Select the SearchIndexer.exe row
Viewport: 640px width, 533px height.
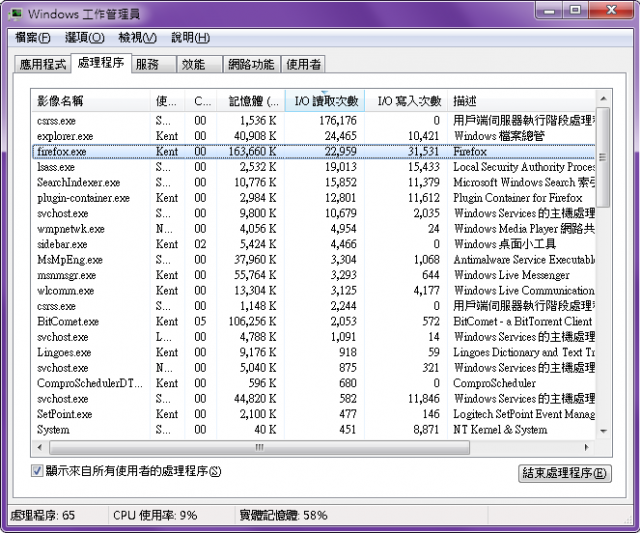coord(313,182)
